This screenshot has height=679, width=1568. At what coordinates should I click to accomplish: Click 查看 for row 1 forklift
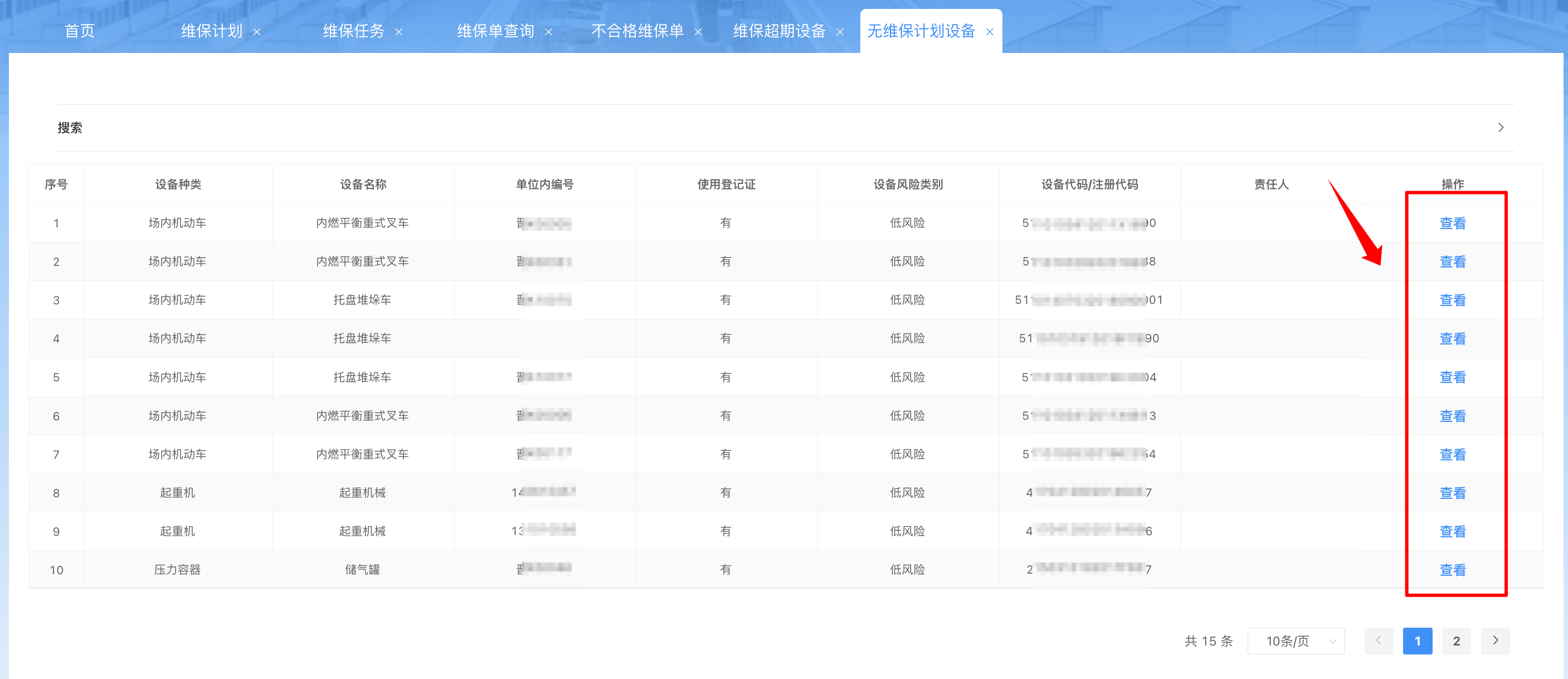click(x=1452, y=224)
